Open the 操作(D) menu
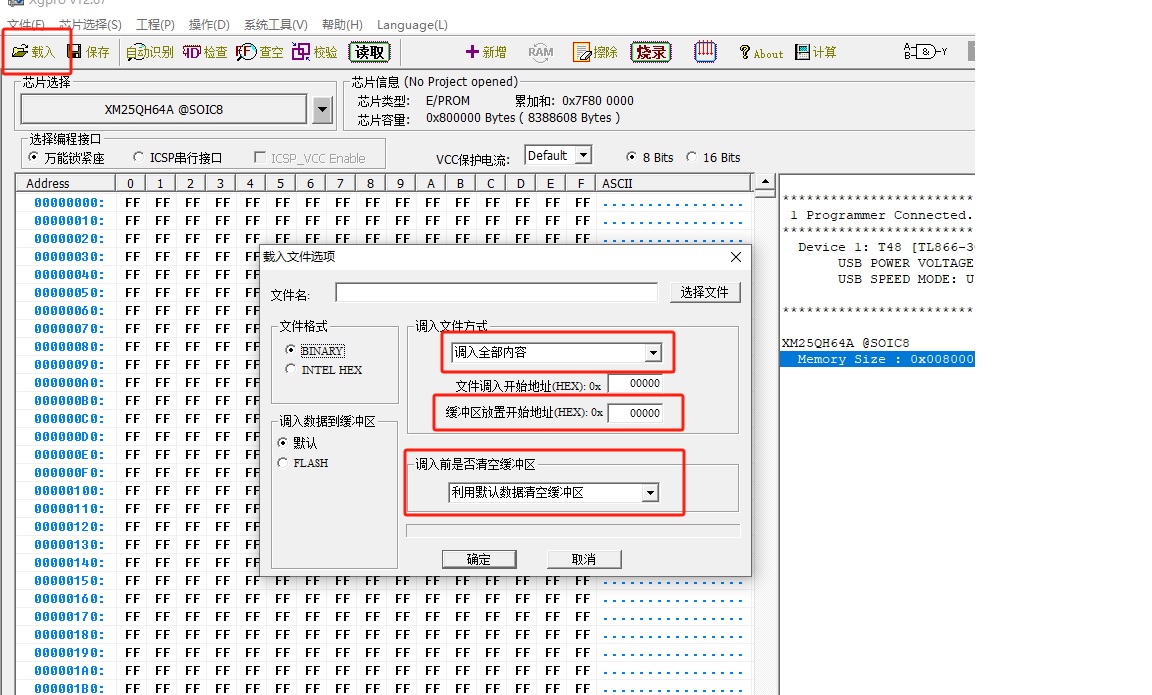Viewport: 1152px width, 695px height. pos(209,24)
